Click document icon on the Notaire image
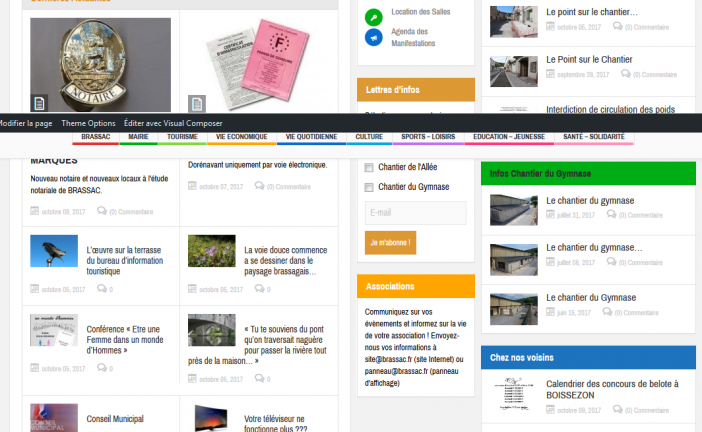Viewport: 702px width, 432px height. point(40,103)
